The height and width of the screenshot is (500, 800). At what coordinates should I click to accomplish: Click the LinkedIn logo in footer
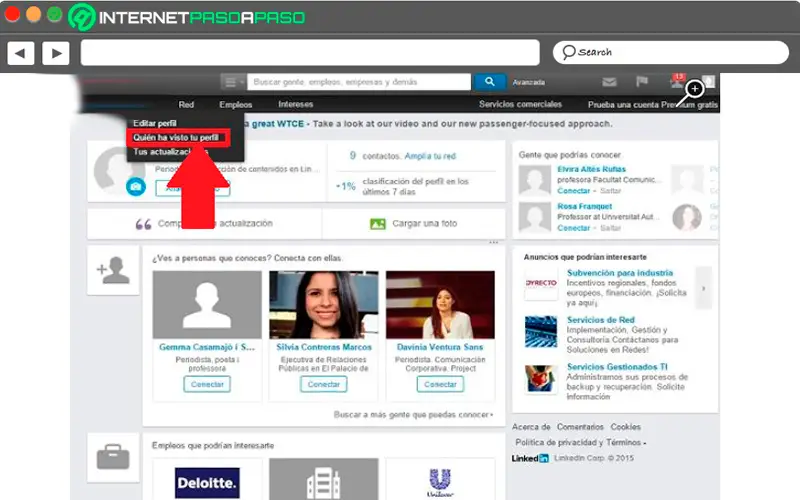pyautogui.click(x=530, y=458)
